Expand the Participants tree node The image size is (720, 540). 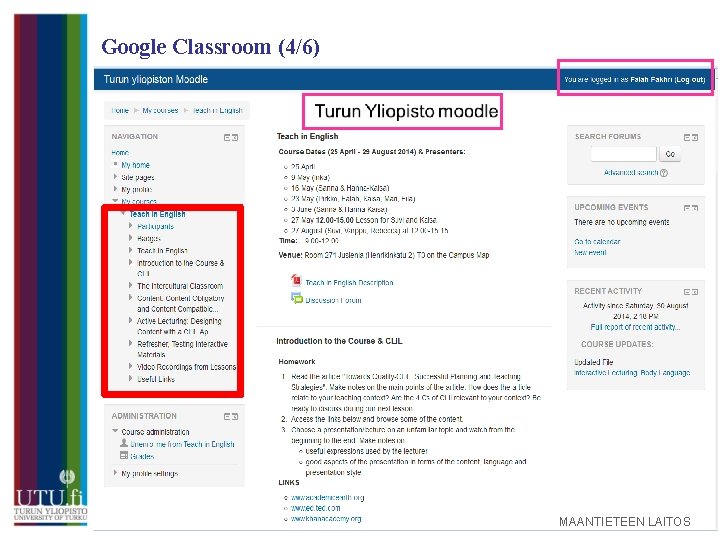pyautogui.click(x=131, y=225)
